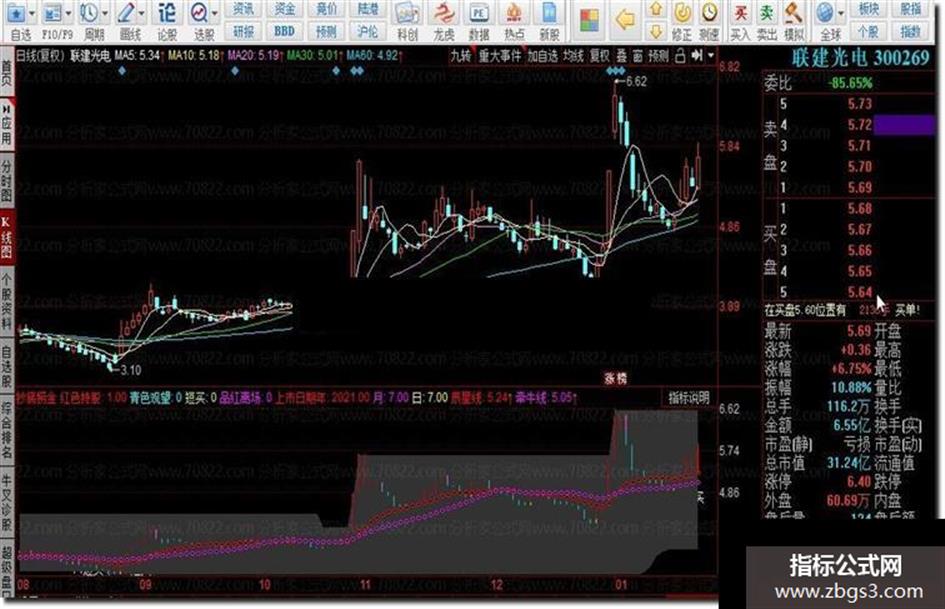Switch to the 自选股 watchlist side tab
This screenshot has width=945, height=609.
(x=7, y=366)
